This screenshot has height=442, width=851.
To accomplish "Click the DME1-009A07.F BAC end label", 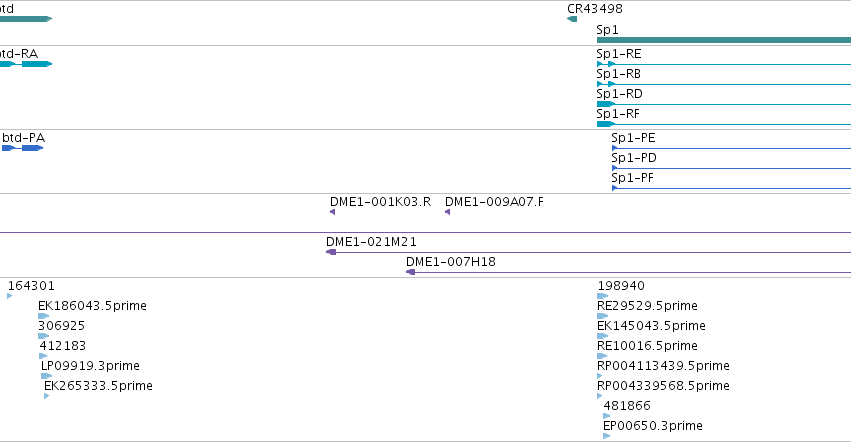I will [x=494, y=202].
